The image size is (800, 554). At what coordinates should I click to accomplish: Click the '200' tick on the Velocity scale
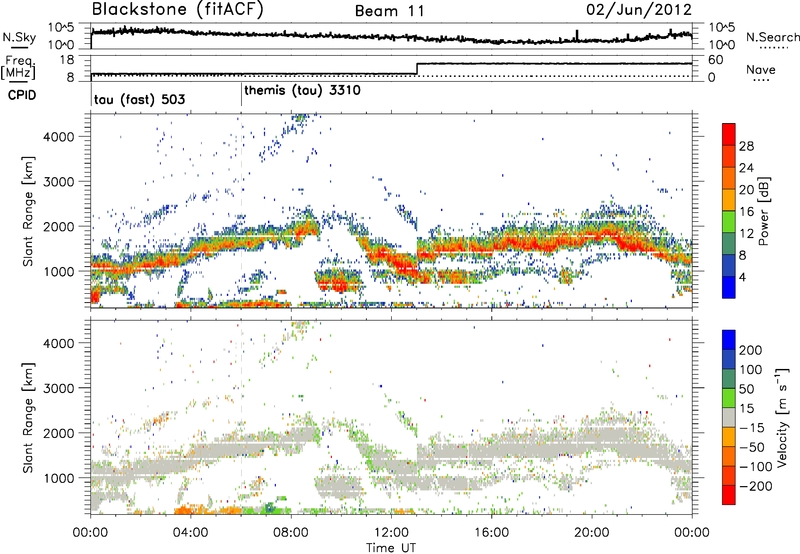[x=751, y=350]
